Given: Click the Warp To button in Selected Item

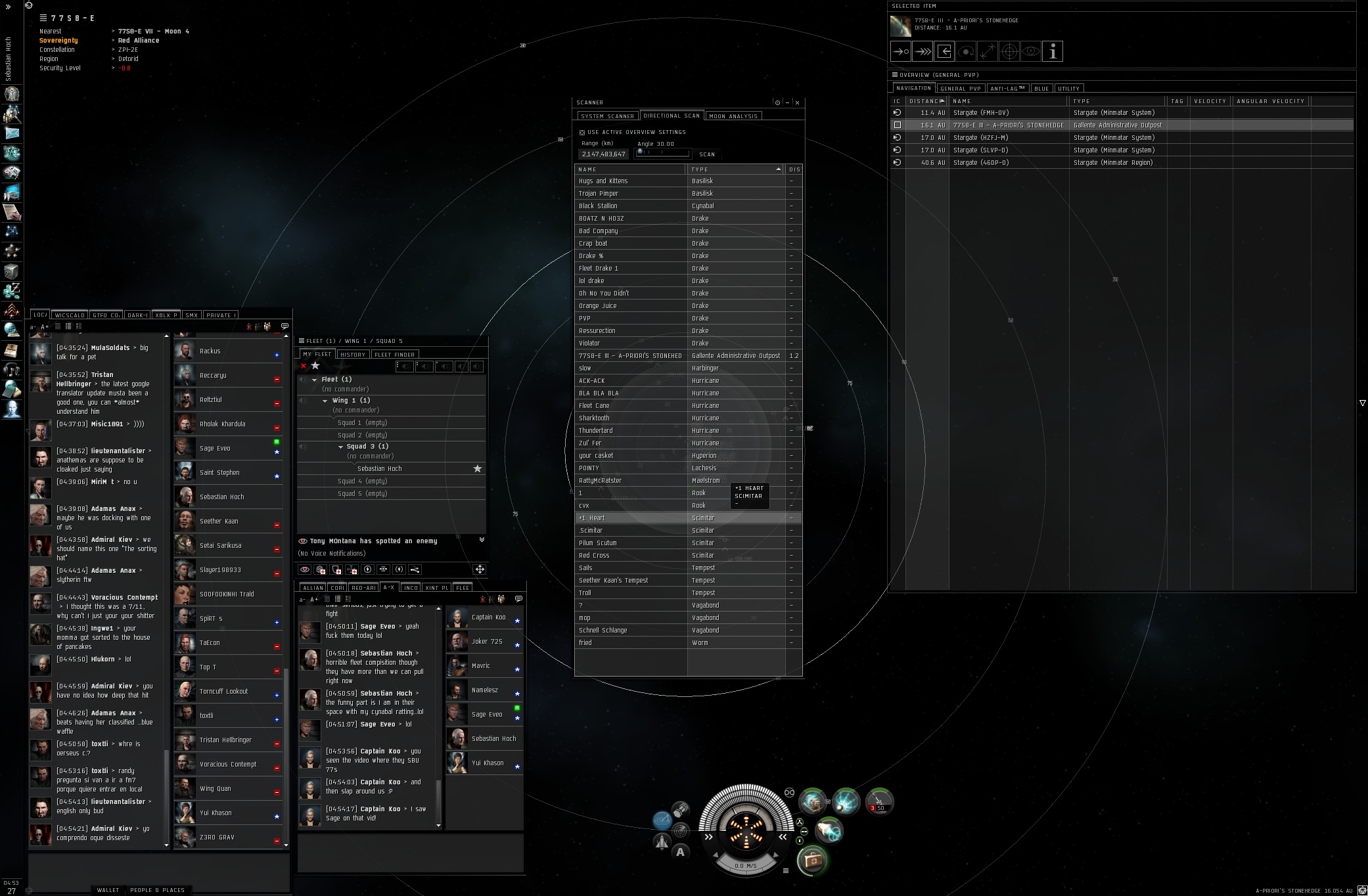Looking at the screenshot, I should (x=923, y=51).
